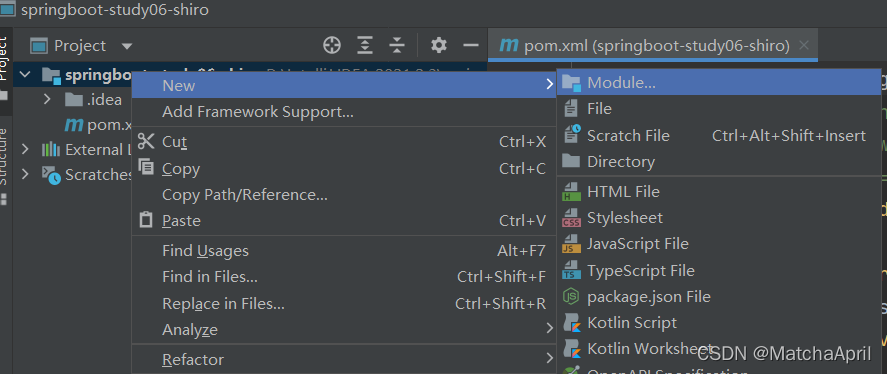887x374 pixels.
Task: Click the Paste clipboard icon
Action: [146, 220]
